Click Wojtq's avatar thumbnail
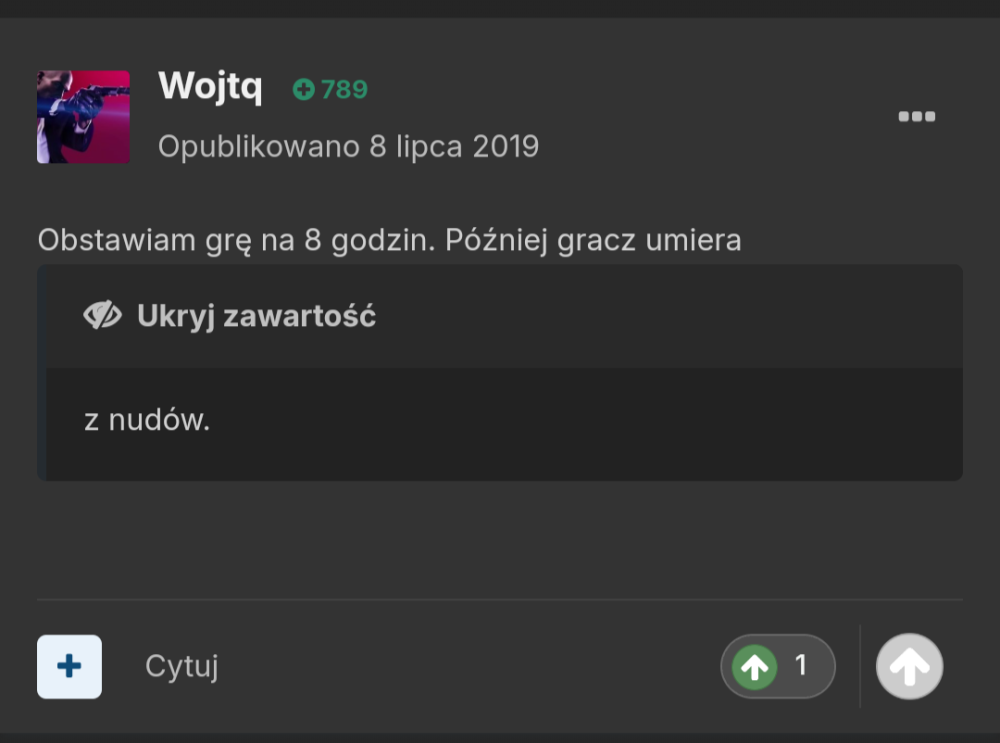This screenshot has height=743, width=1000. (83, 116)
